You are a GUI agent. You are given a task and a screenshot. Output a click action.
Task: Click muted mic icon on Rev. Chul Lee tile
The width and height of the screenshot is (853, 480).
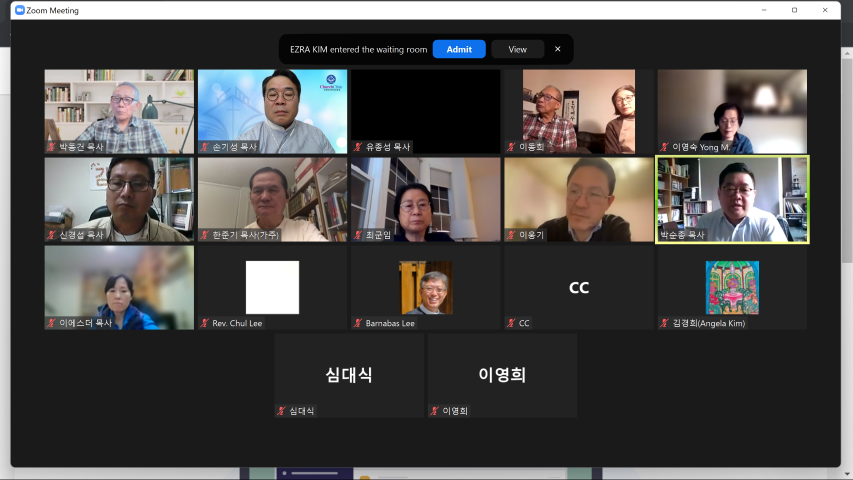pyautogui.click(x=205, y=323)
